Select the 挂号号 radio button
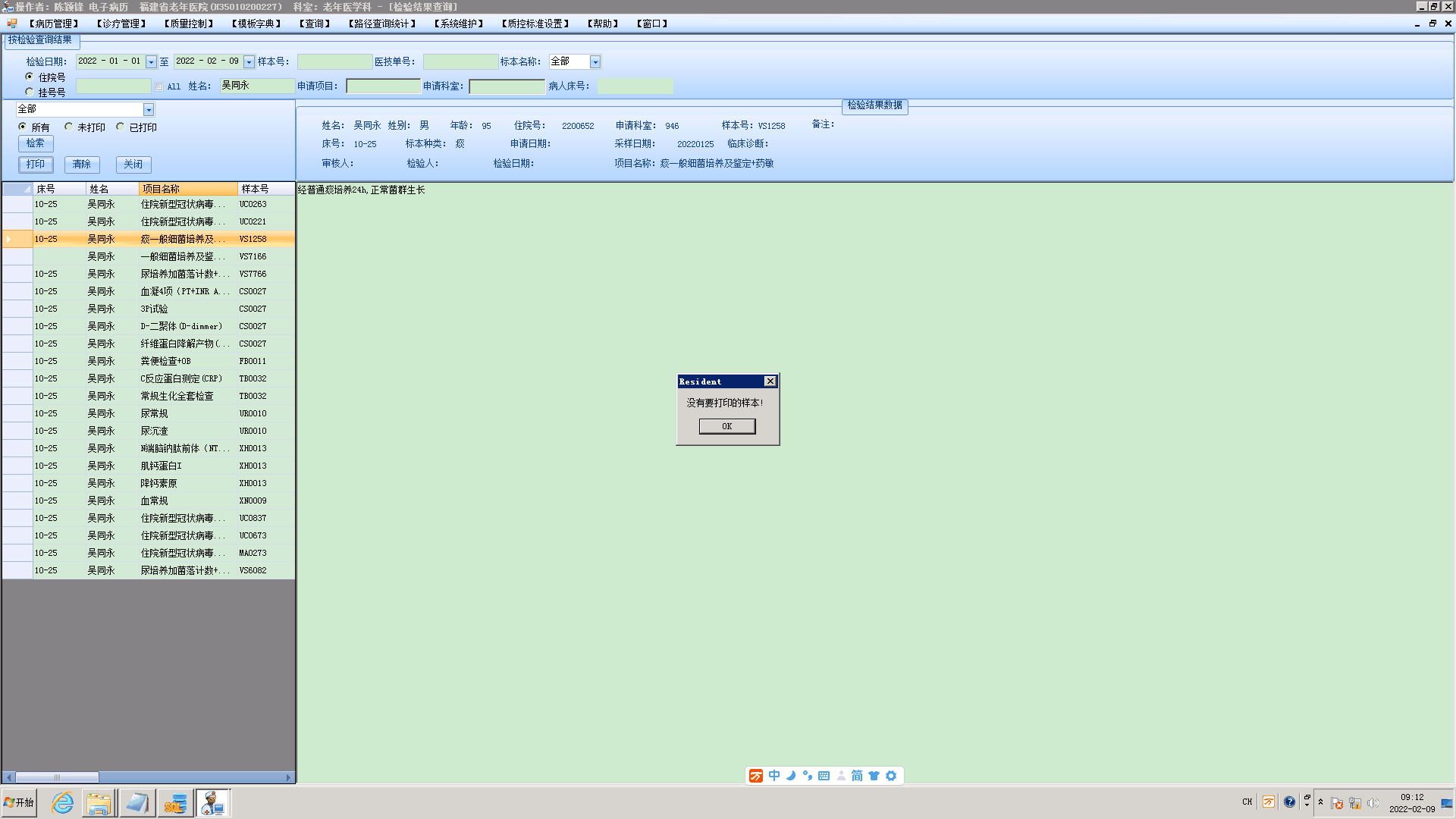The height and width of the screenshot is (819, 1456). 30,92
